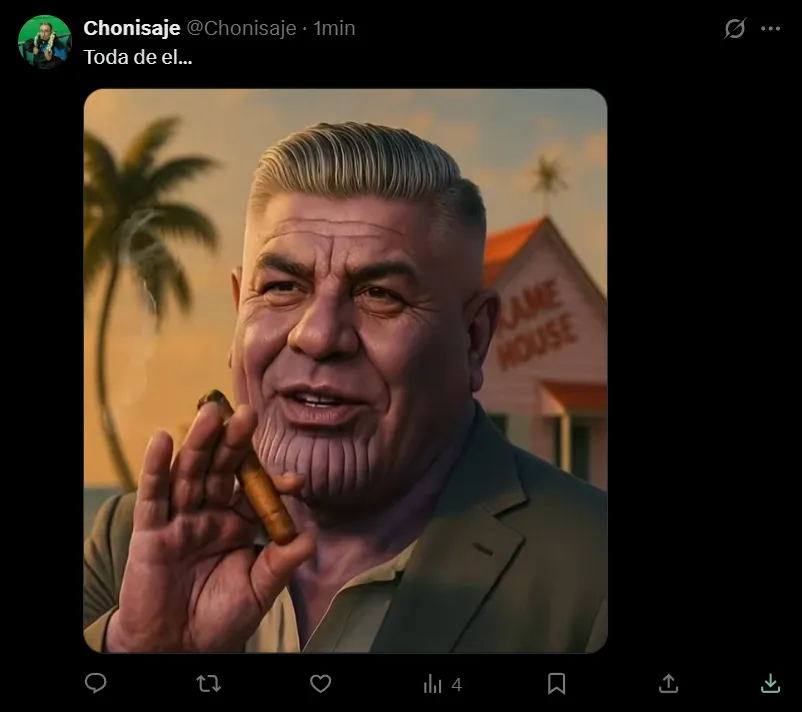Open the post text 'Toda de el...'
Screen dimensions: 802x712
tap(138, 57)
